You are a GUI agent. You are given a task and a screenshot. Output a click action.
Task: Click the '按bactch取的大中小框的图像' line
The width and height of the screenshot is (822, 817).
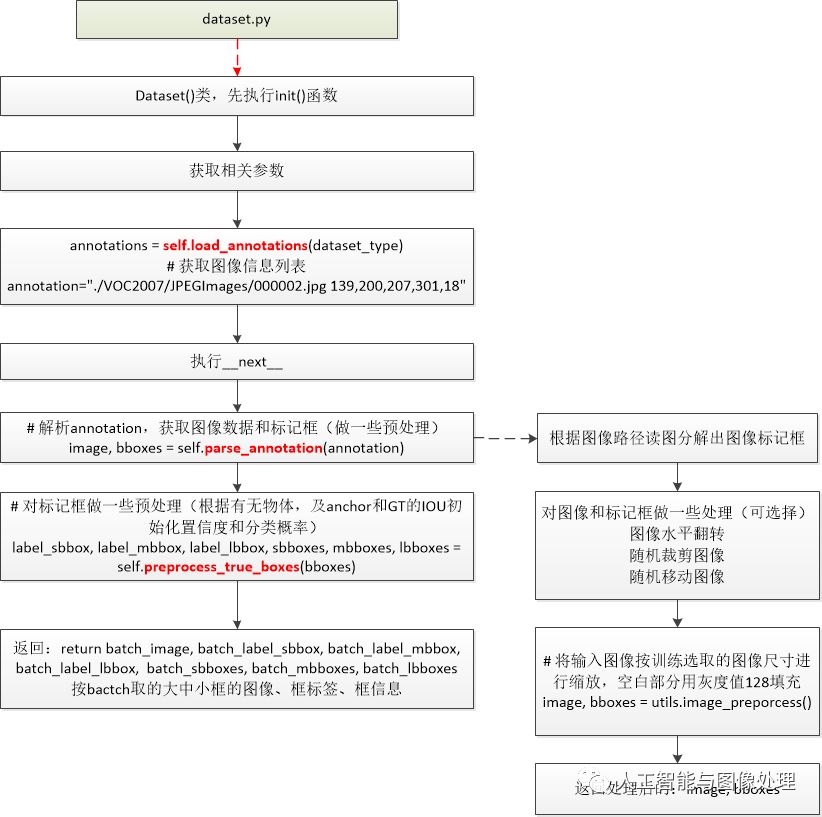point(236,689)
